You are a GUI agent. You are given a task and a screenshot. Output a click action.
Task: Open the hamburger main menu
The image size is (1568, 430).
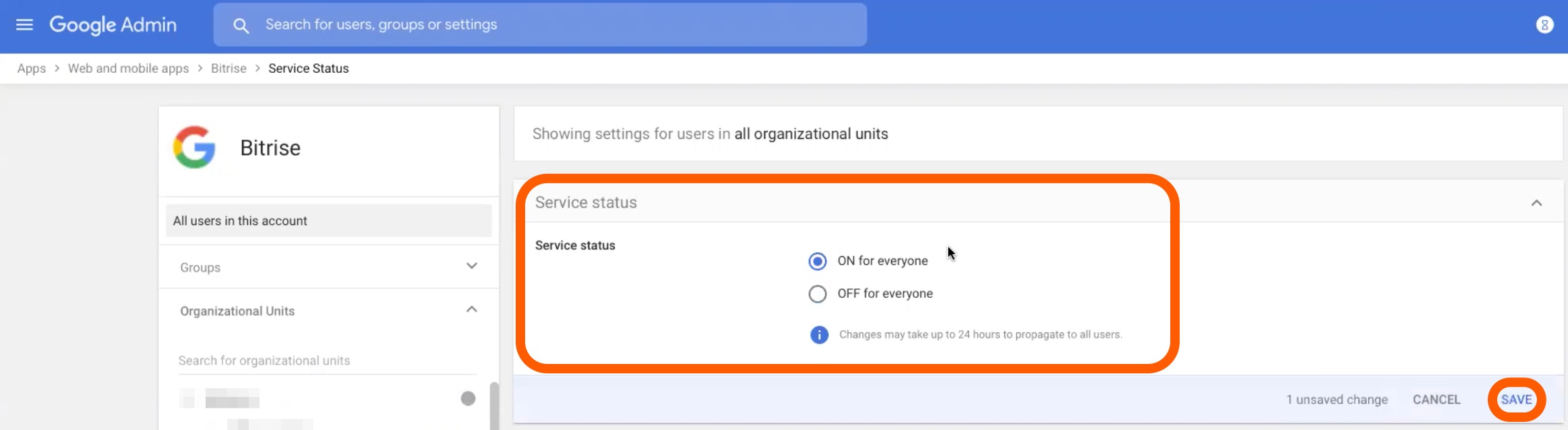(24, 25)
